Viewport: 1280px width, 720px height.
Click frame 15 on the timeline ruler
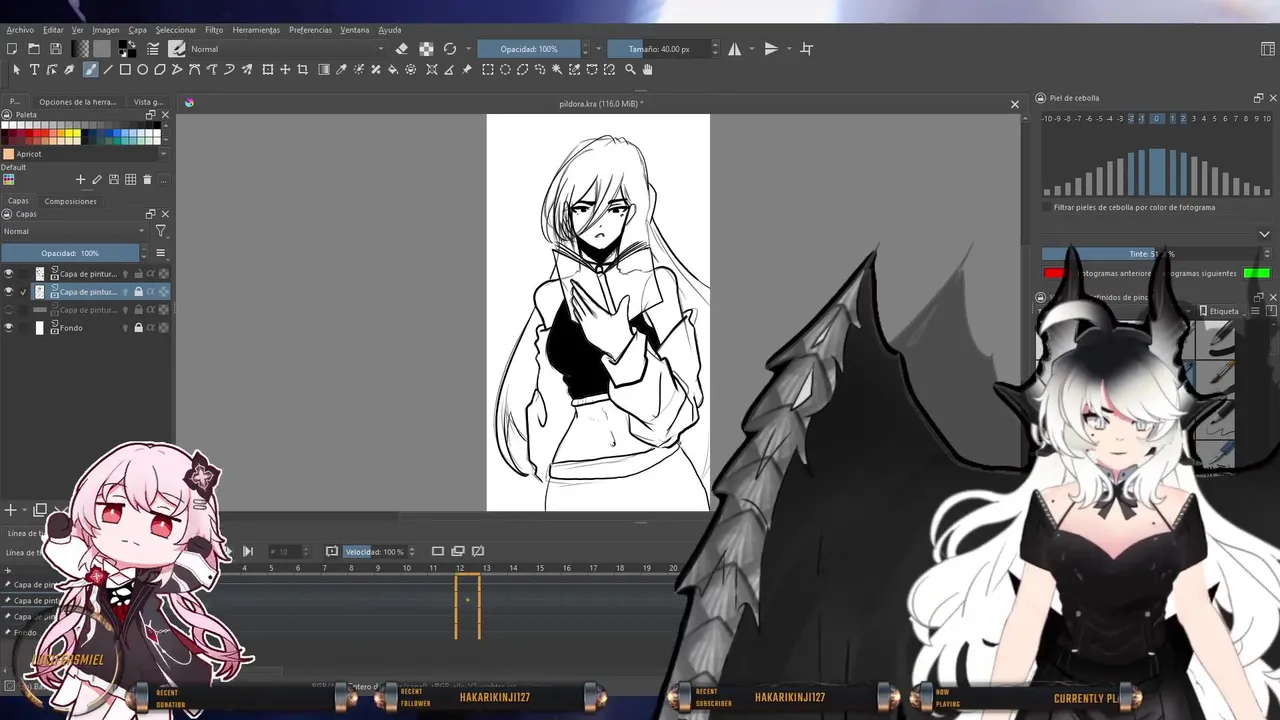point(540,568)
